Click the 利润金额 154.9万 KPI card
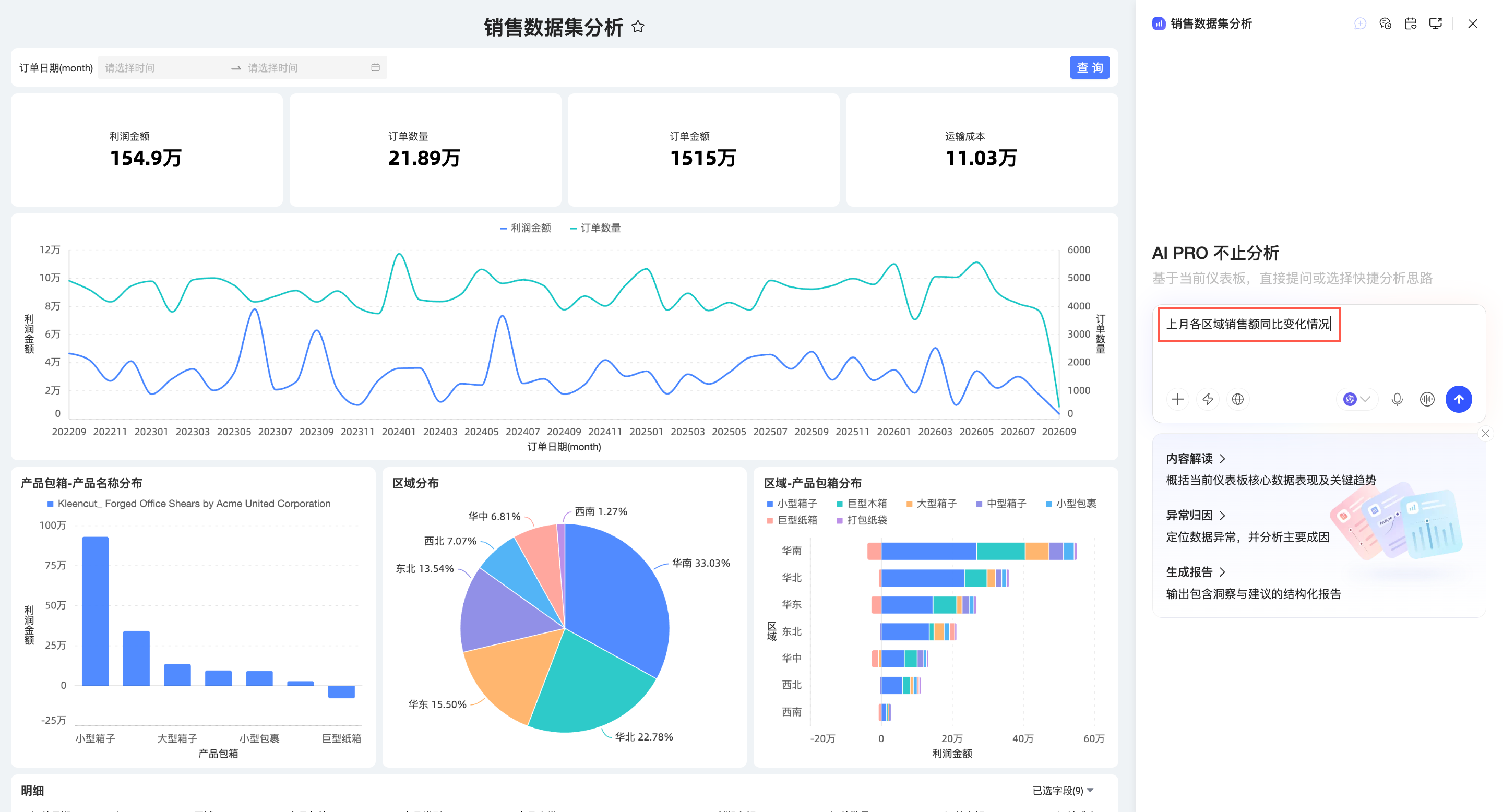Viewport: 1503px width, 812px height. (x=147, y=150)
